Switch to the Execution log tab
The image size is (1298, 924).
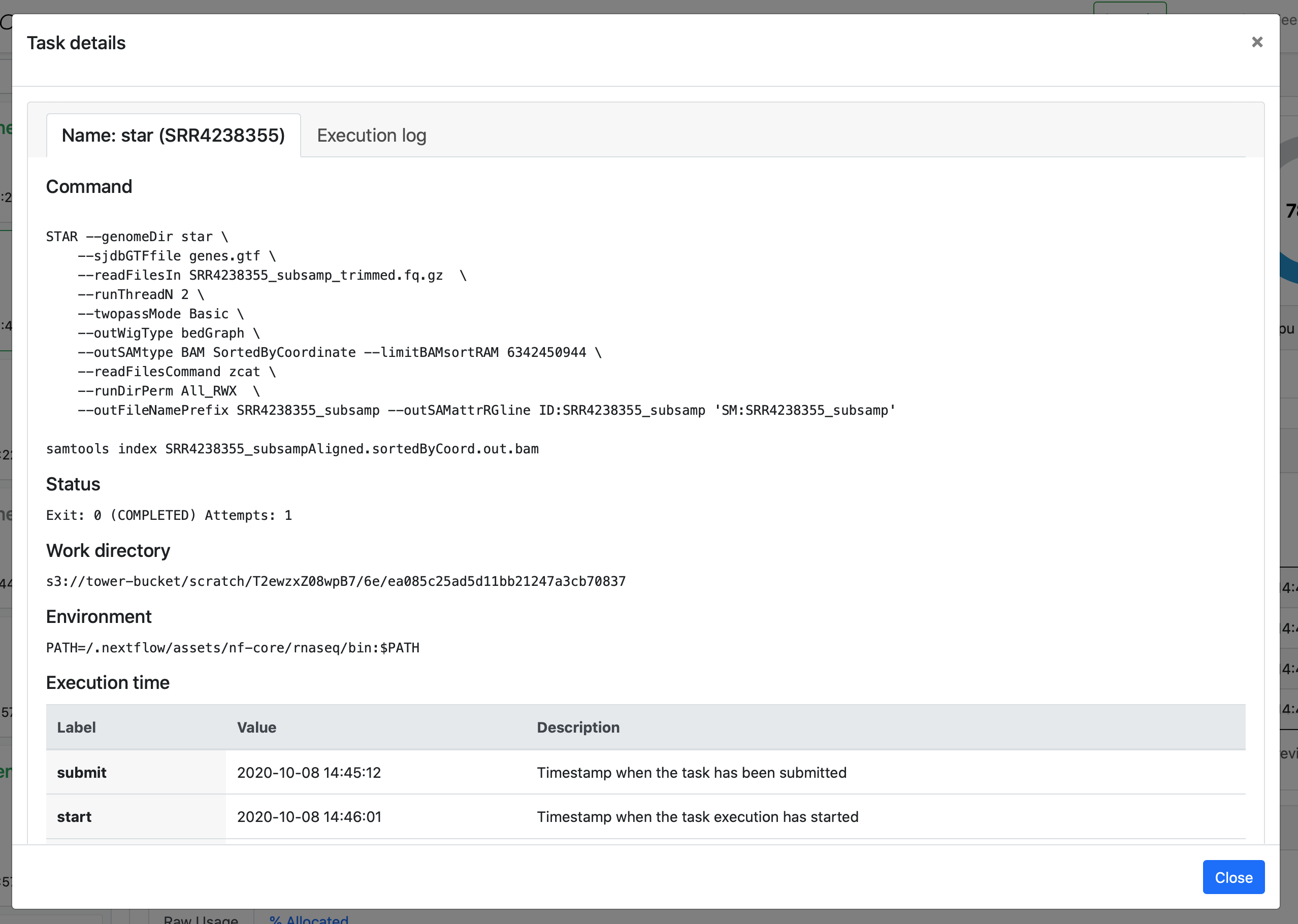coord(371,136)
